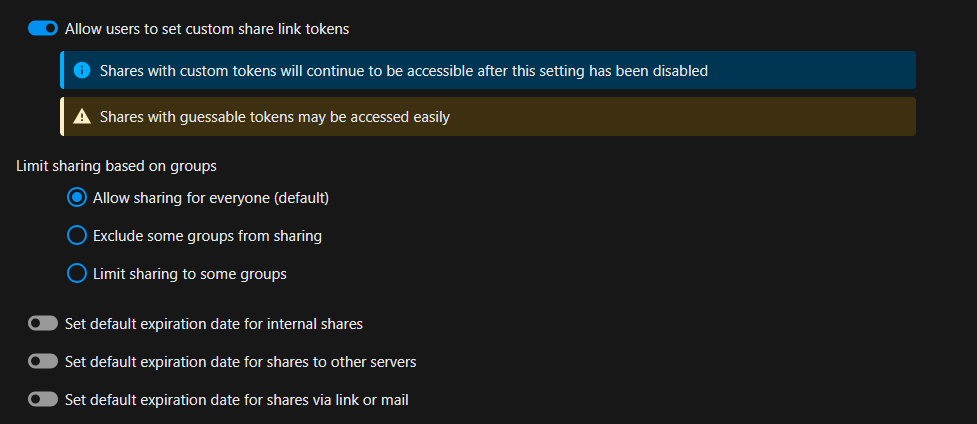
Task: Choose the "Exclude some groups from sharing" radio button
Action: [x=76, y=236]
